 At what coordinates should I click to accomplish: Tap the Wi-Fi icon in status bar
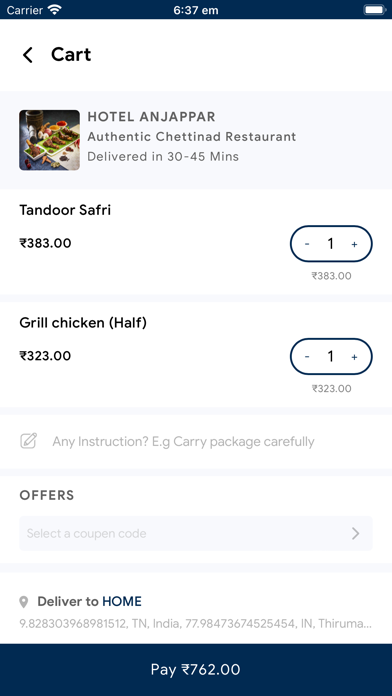pos(55,9)
